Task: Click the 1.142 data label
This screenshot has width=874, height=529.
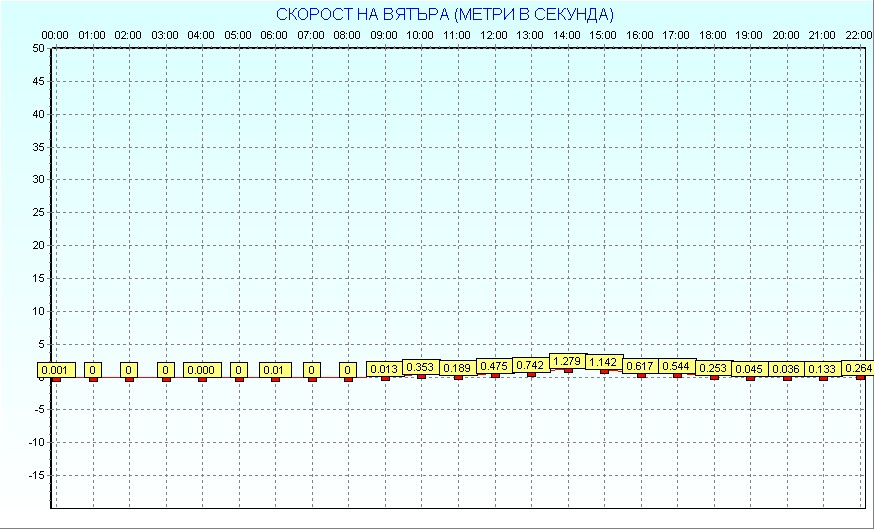Action: click(x=603, y=362)
